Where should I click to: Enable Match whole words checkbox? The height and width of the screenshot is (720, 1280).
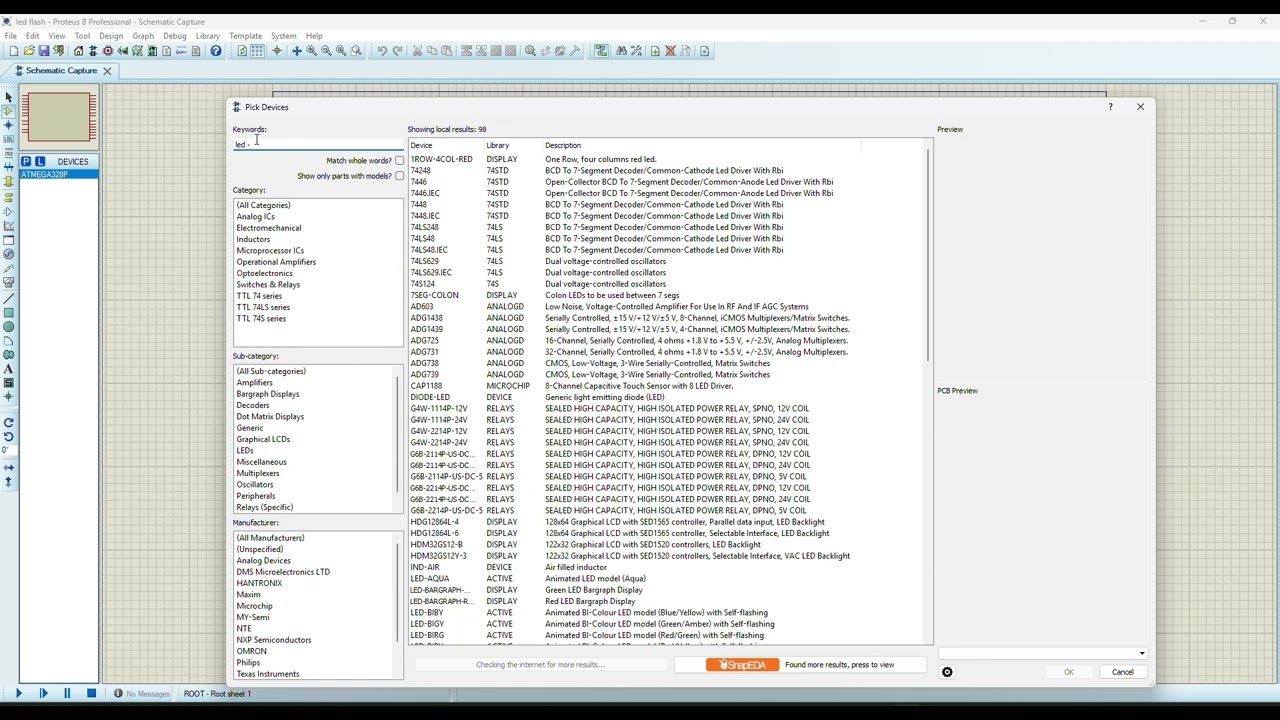(399, 160)
